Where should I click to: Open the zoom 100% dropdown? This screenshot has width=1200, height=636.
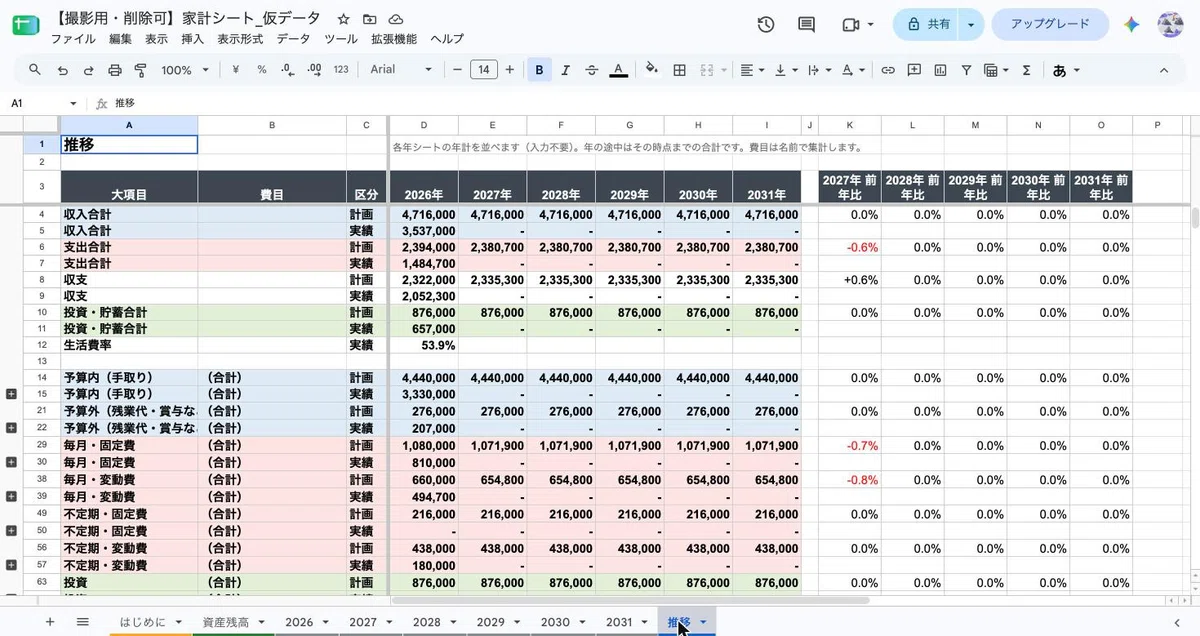[x=186, y=70]
